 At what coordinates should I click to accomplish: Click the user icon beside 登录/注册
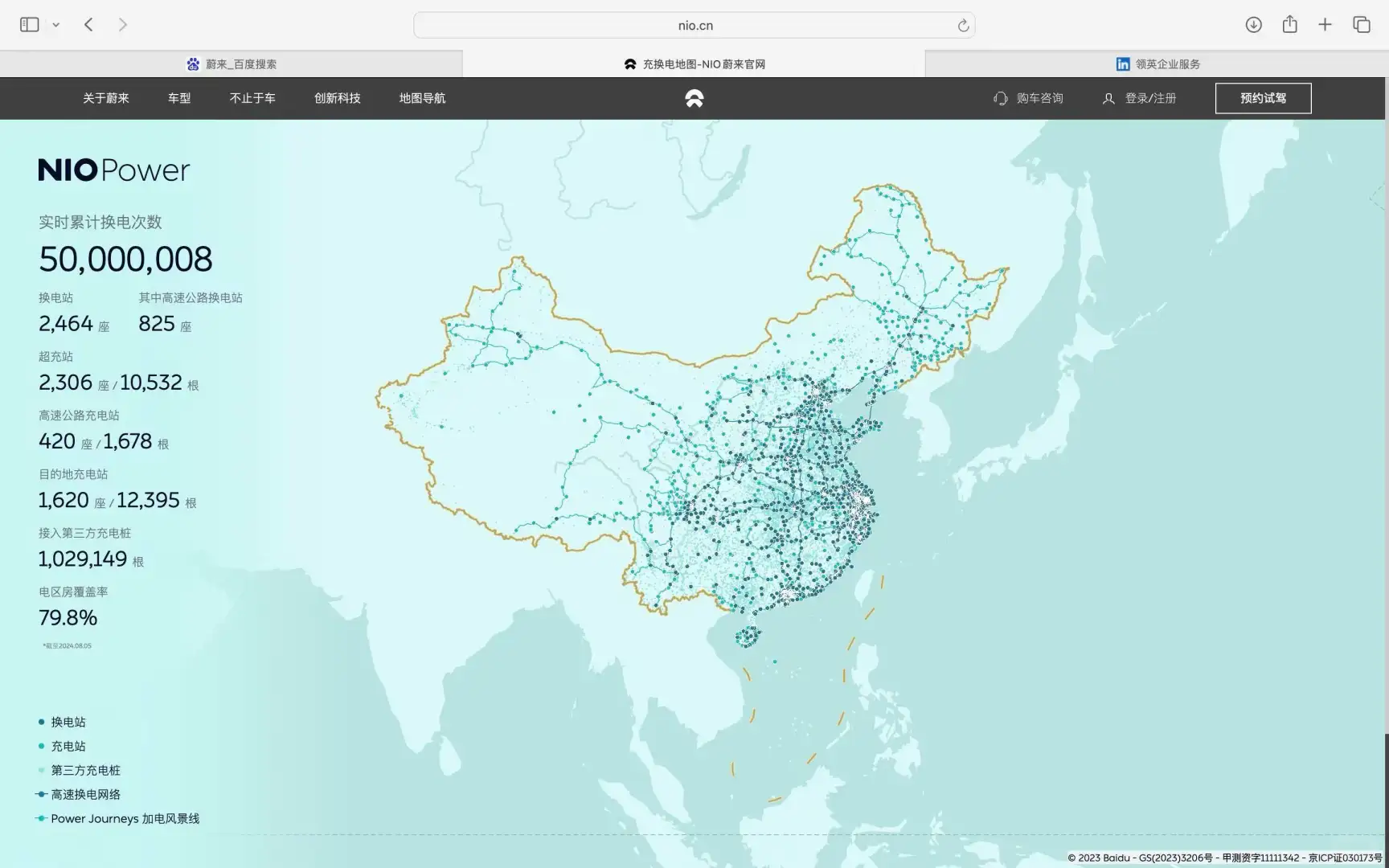point(1108,98)
